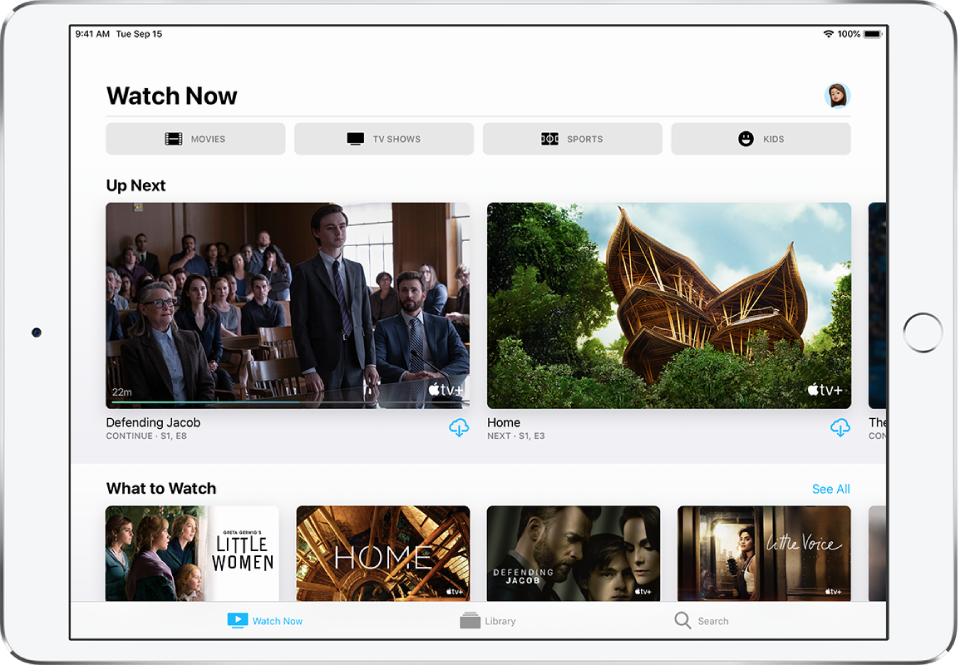Download Home episode via cloud icon
This screenshot has height=665, width=960.
pos(840,427)
